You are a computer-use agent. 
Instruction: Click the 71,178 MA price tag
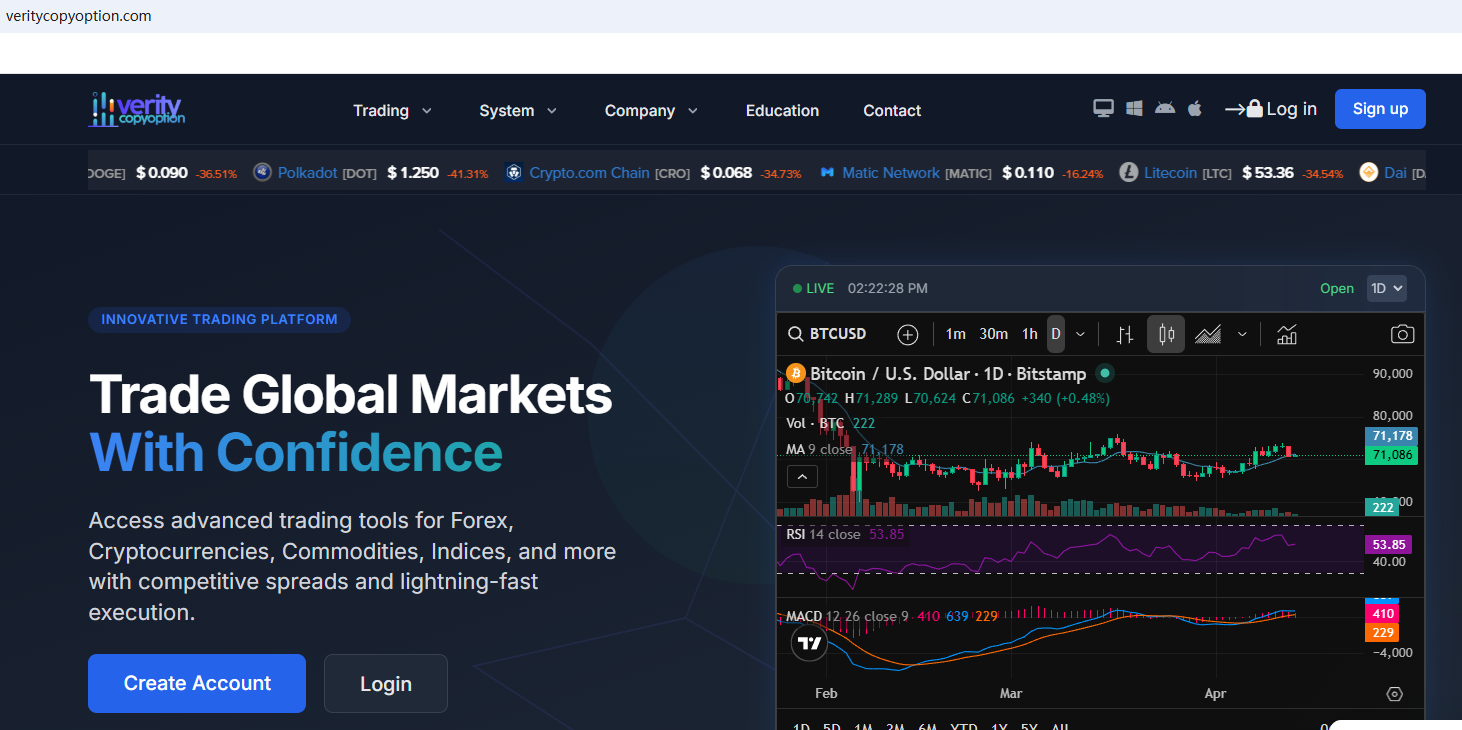click(1391, 436)
